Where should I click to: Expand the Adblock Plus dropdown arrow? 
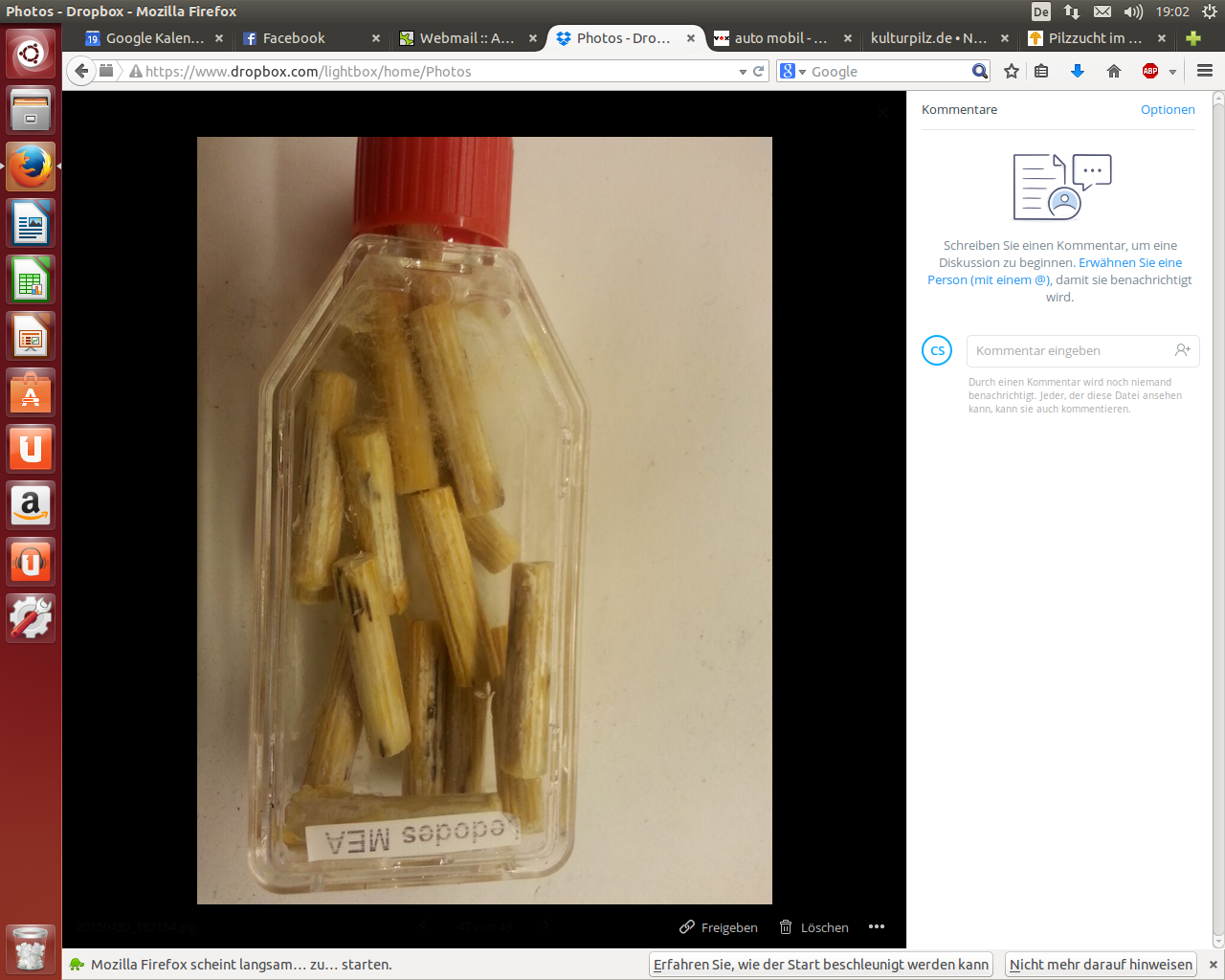point(1172,72)
